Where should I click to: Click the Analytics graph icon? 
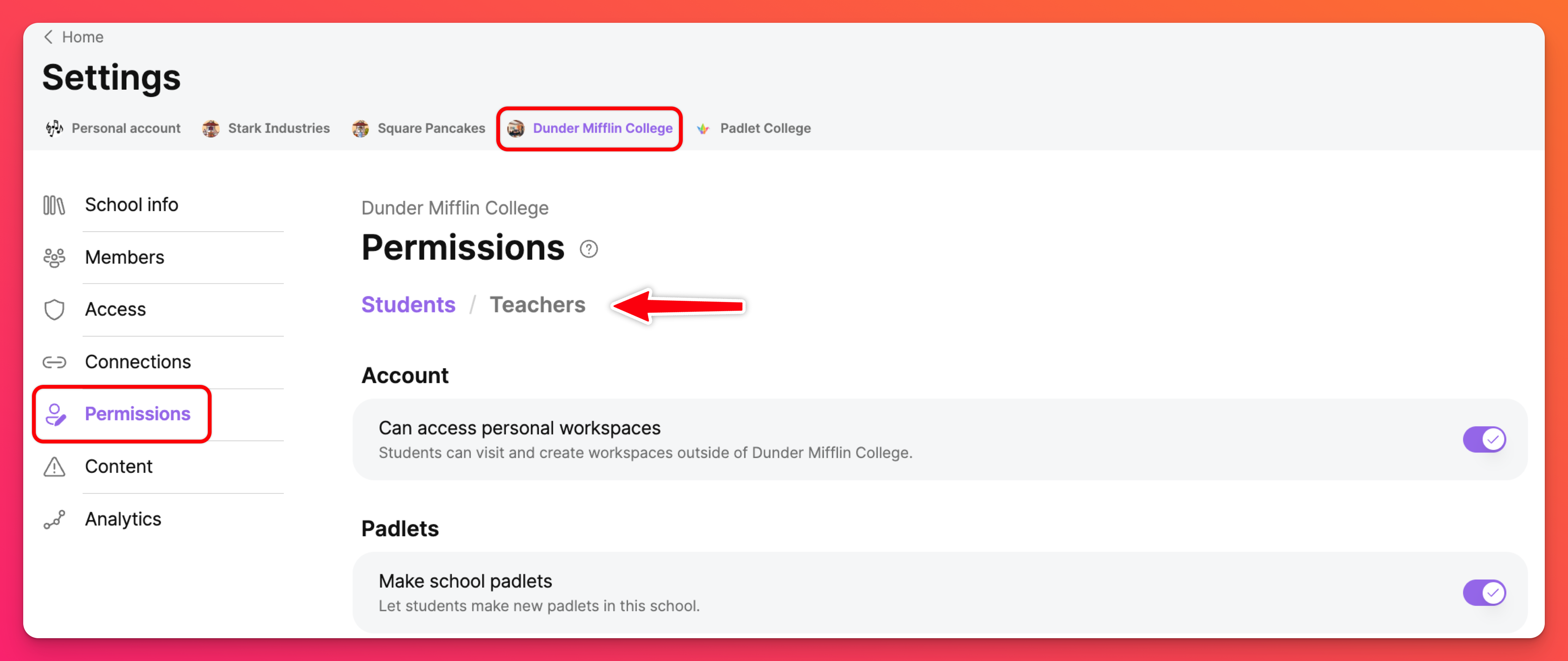coord(54,520)
